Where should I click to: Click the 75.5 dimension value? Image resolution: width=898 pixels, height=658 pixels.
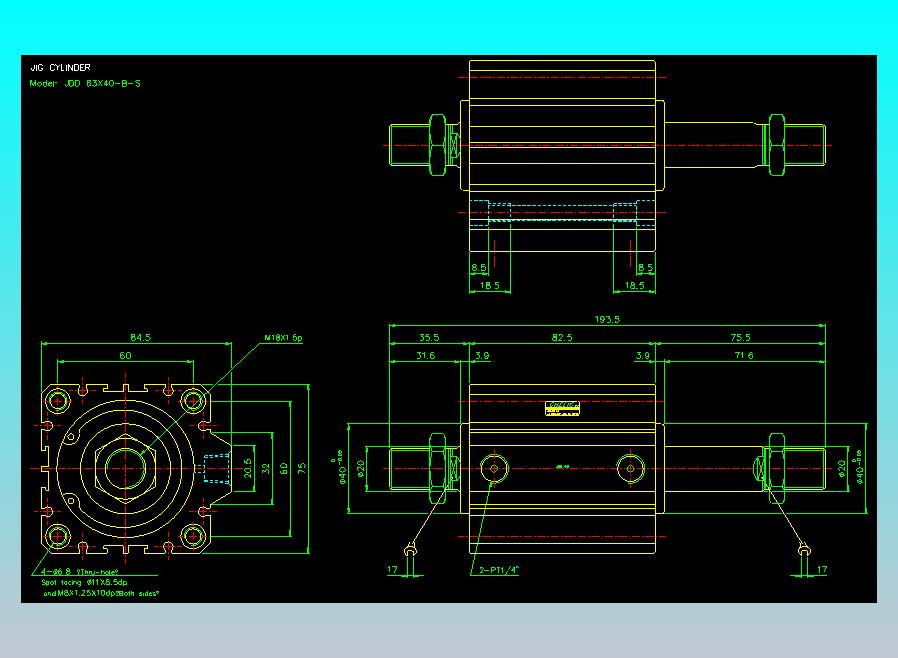coord(740,337)
